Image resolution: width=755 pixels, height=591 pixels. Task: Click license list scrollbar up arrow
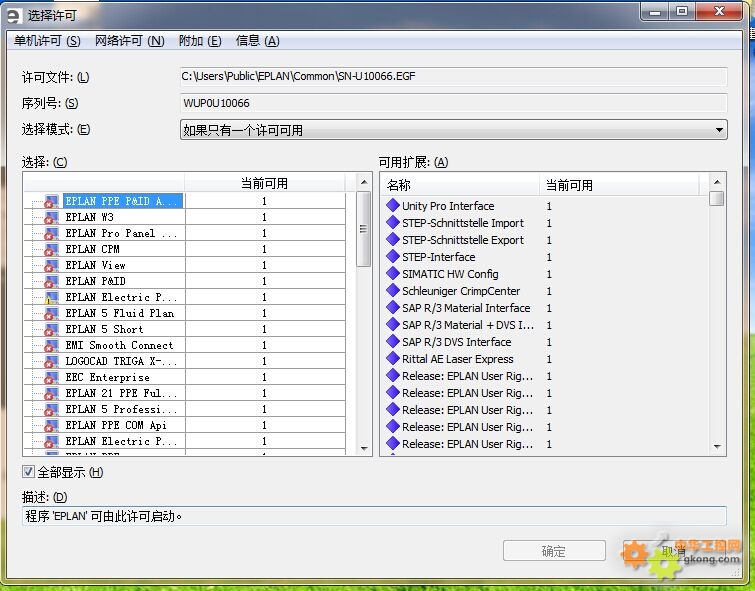[x=364, y=182]
